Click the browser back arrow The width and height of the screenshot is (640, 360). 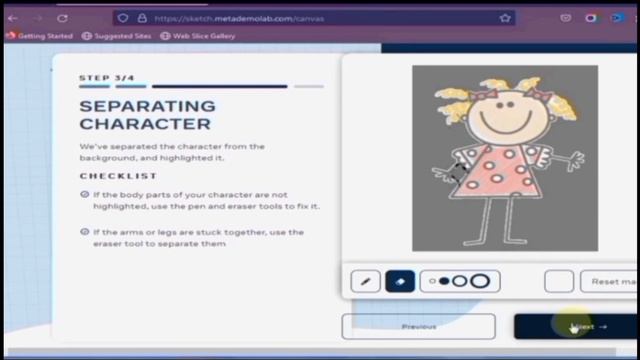click(13, 18)
